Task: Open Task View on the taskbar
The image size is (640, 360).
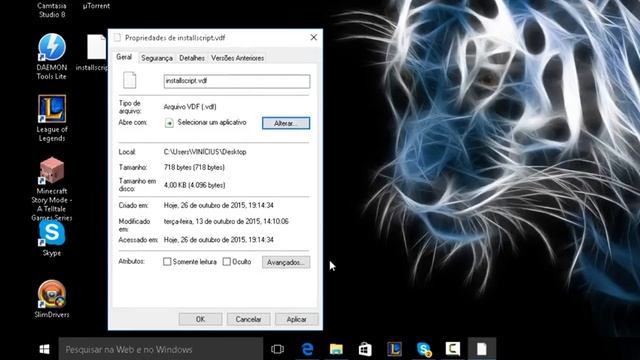Action: click(x=277, y=349)
